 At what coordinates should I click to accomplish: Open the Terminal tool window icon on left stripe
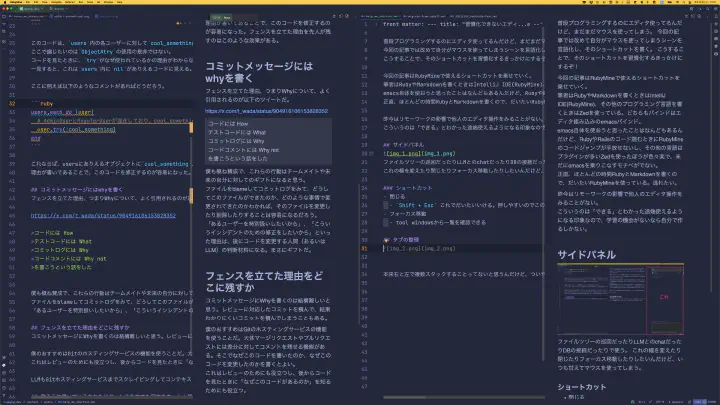tap(4, 380)
